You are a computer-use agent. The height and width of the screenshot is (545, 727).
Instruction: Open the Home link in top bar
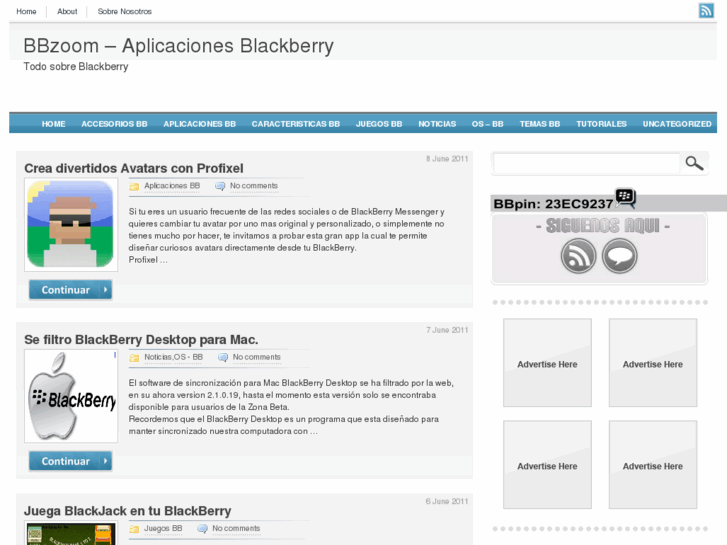click(x=26, y=11)
